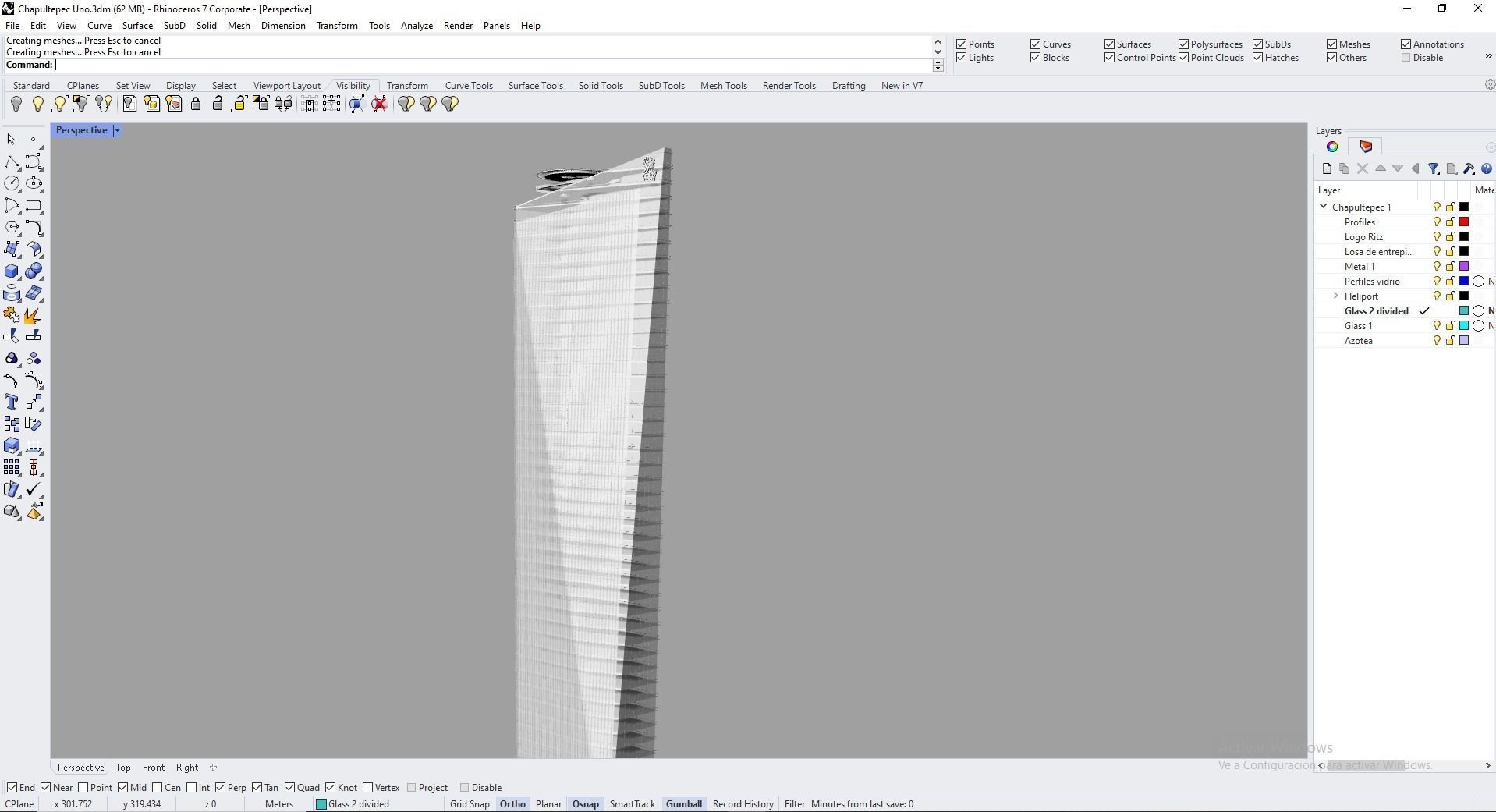Change the Glass 1 cyan color swatch
Image resolution: width=1496 pixels, height=812 pixels.
[x=1464, y=326]
